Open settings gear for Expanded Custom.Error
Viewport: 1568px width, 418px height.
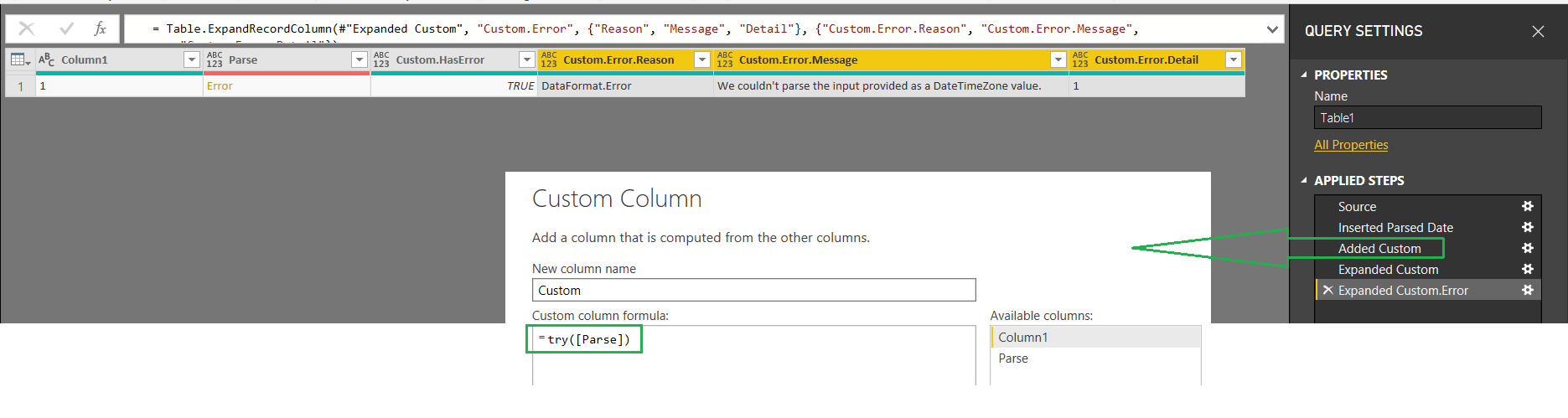pos(1528,290)
